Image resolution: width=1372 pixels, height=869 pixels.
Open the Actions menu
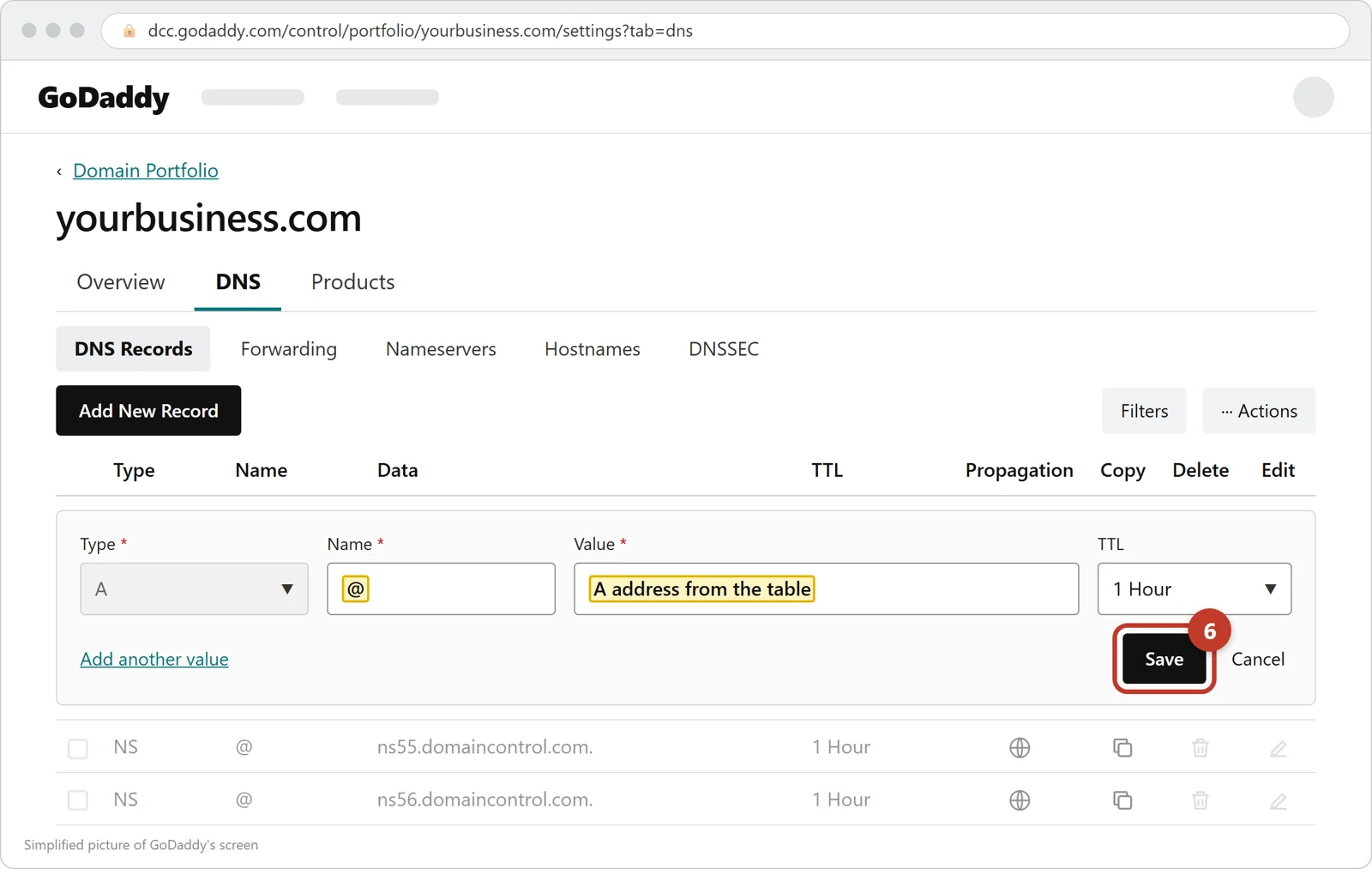pyautogui.click(x=1259, y=411)
